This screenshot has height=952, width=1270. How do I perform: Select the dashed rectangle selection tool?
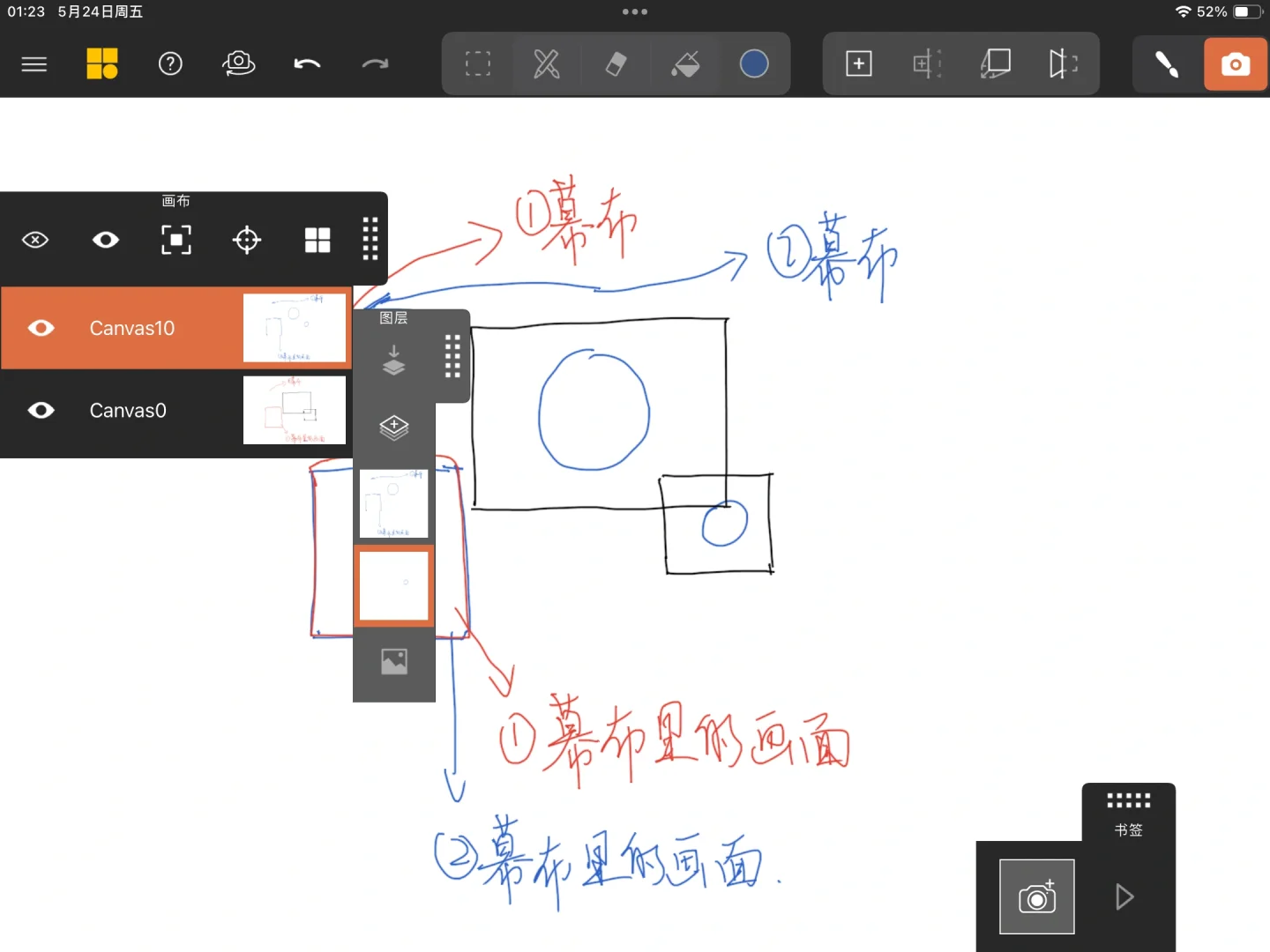click(478, 63)
